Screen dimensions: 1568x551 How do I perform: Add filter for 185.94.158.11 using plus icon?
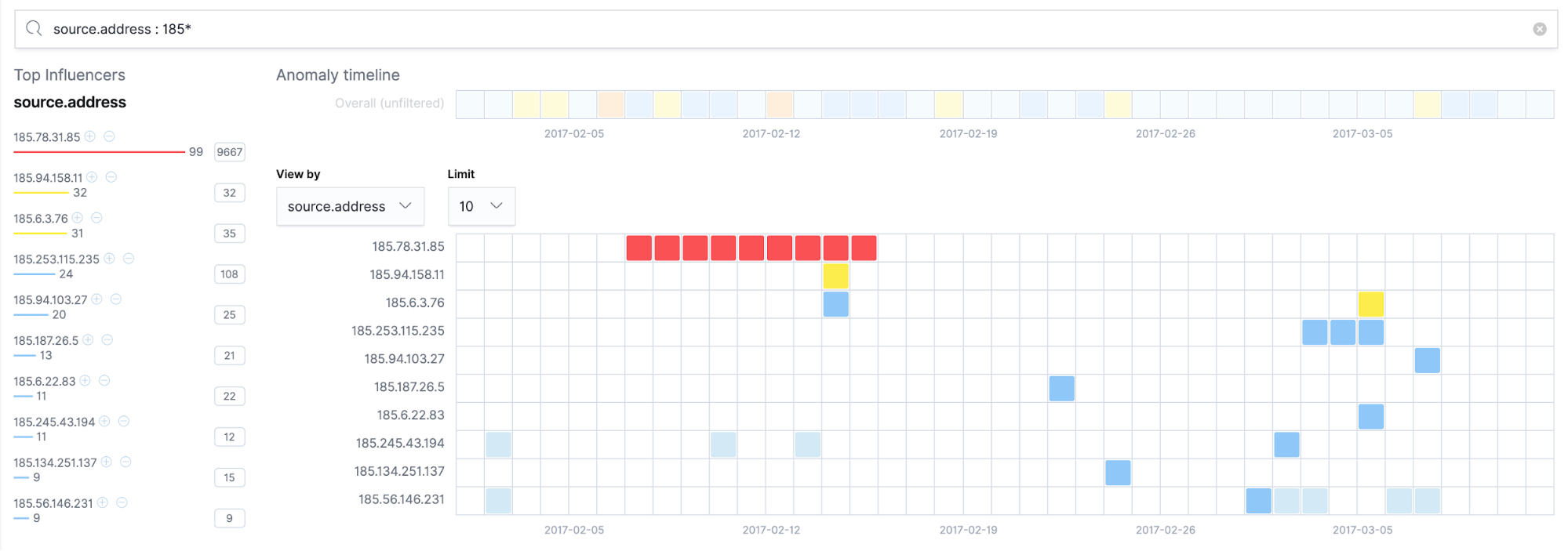[x=92, y=177]
